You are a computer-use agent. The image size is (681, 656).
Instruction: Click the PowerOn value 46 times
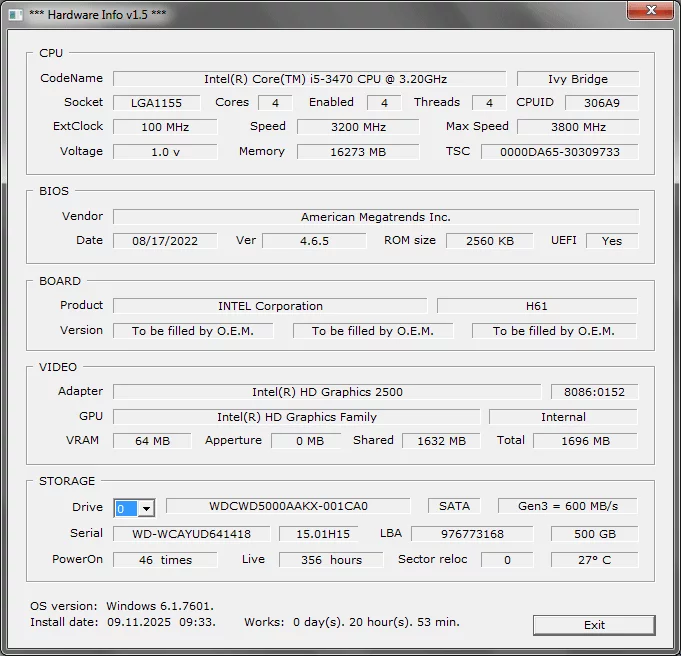click(x=165, y=560)
